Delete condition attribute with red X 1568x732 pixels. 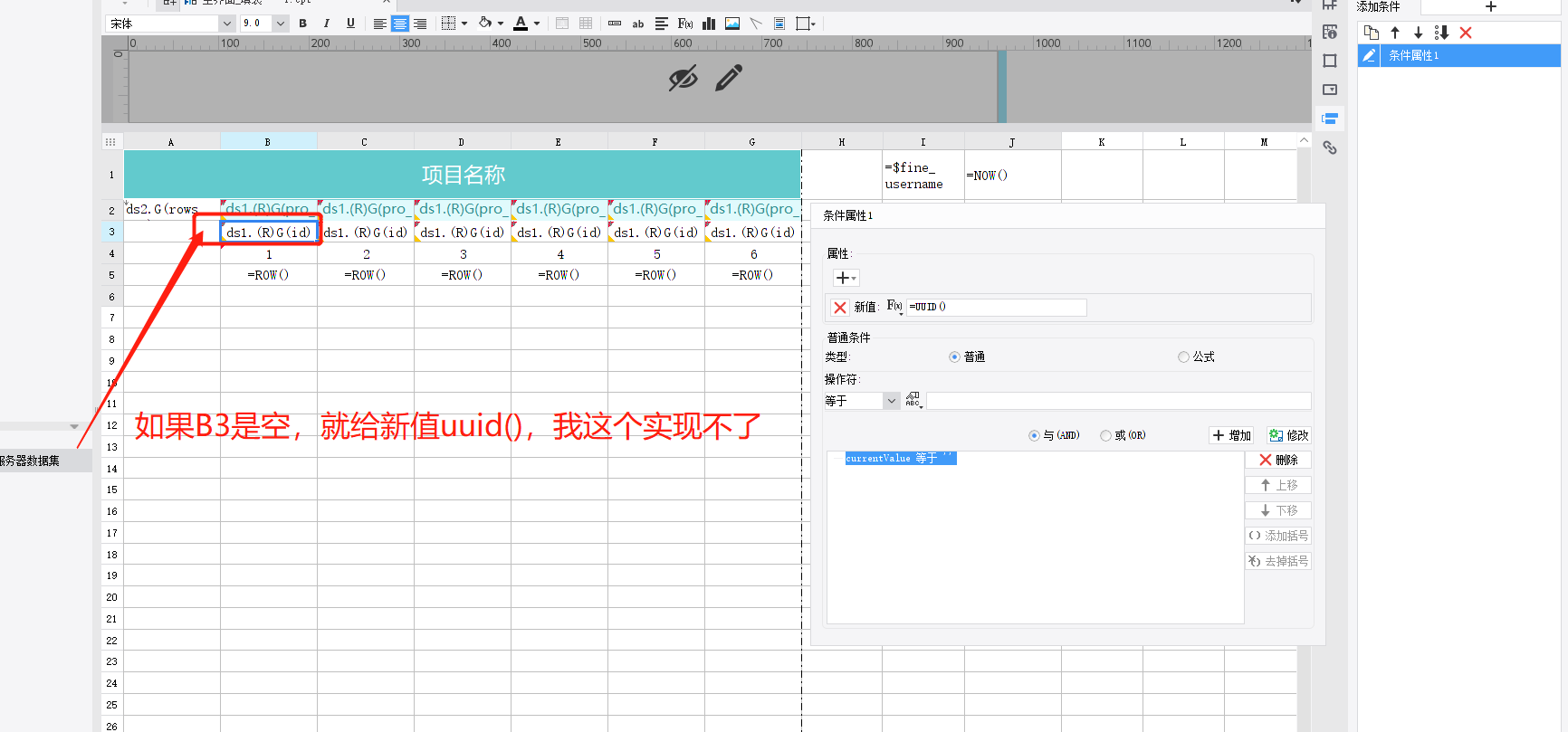[1466, 33]
